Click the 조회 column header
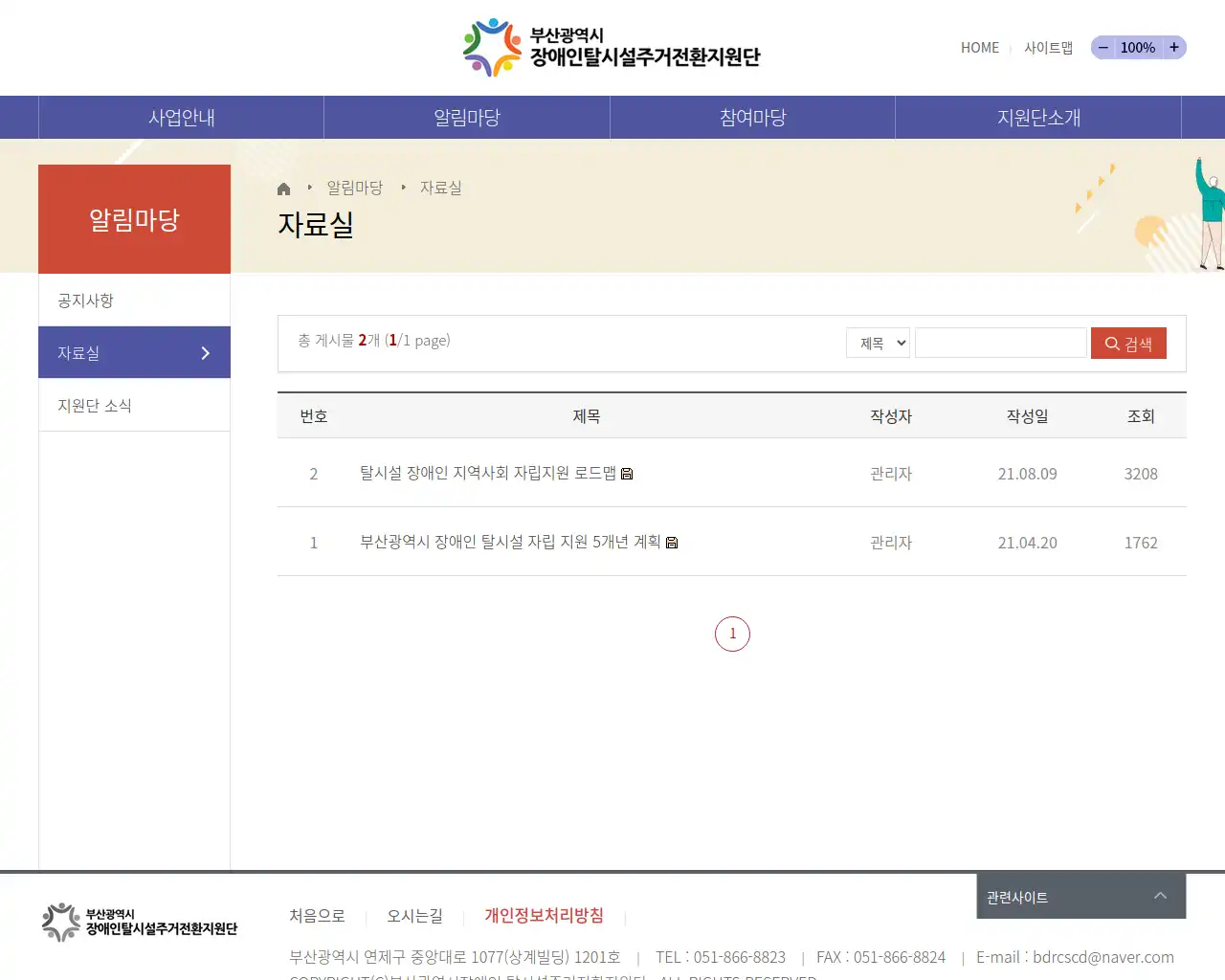This screenshot has width=1225, height=980. click(1141, 416)
